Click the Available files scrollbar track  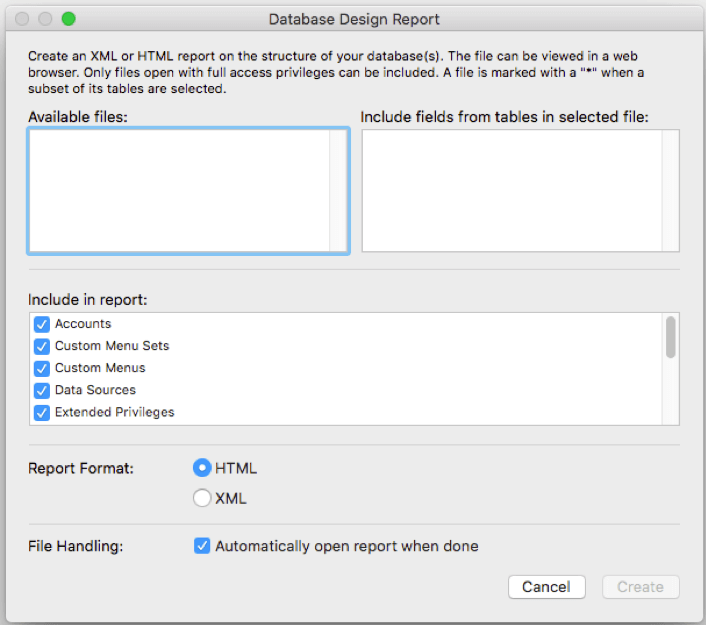tap(338, 191)
